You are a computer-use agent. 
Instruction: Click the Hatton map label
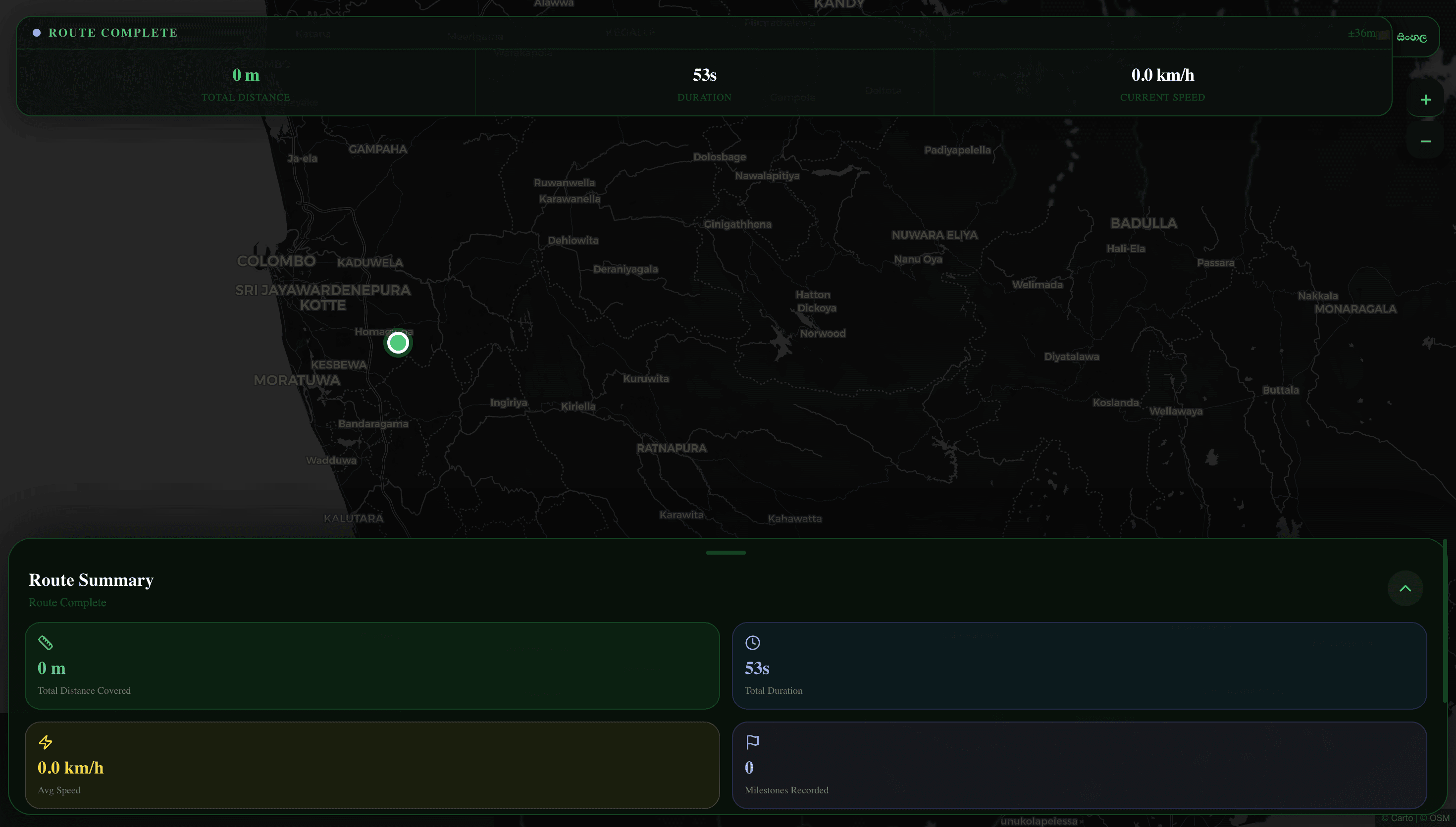tap(813, 295)
